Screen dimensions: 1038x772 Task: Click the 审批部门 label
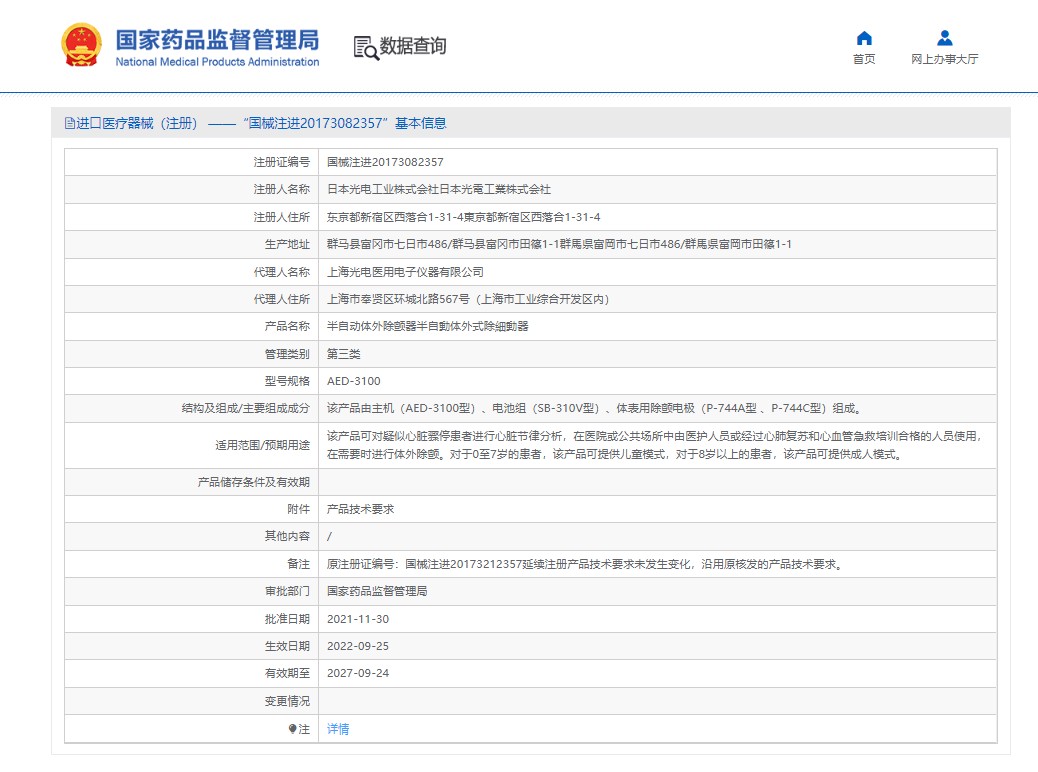[x=287, y=591]
